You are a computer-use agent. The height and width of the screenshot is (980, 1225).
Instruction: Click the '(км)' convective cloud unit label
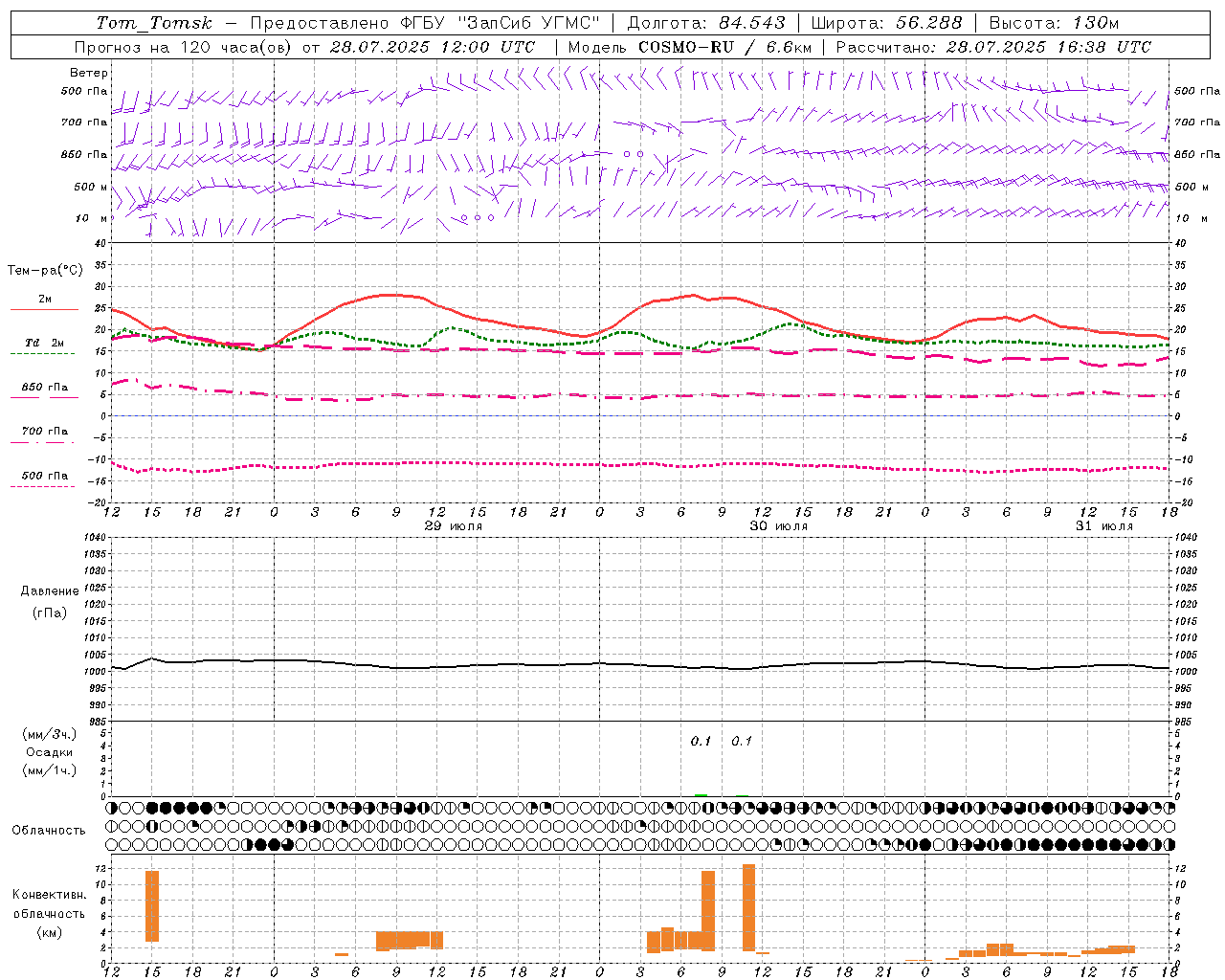click(x=49, y=932)
